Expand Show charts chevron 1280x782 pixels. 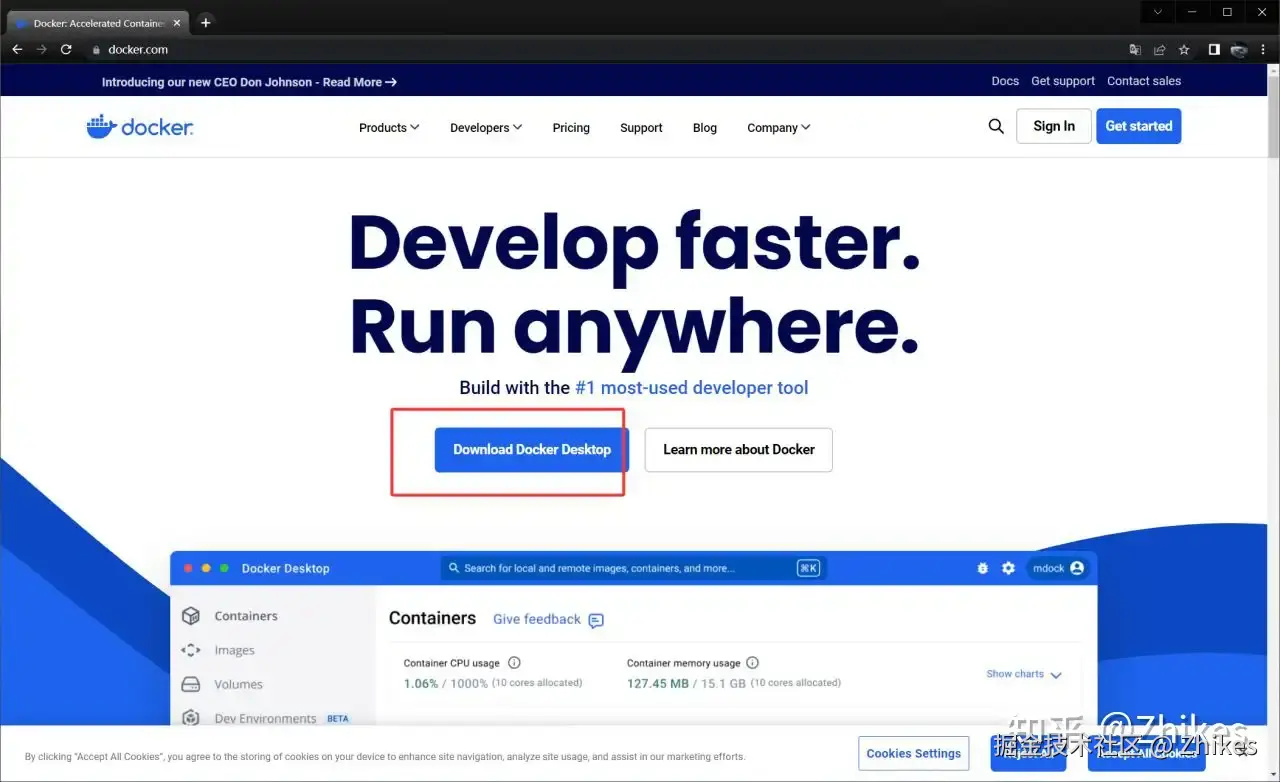tap(1056, 675)
